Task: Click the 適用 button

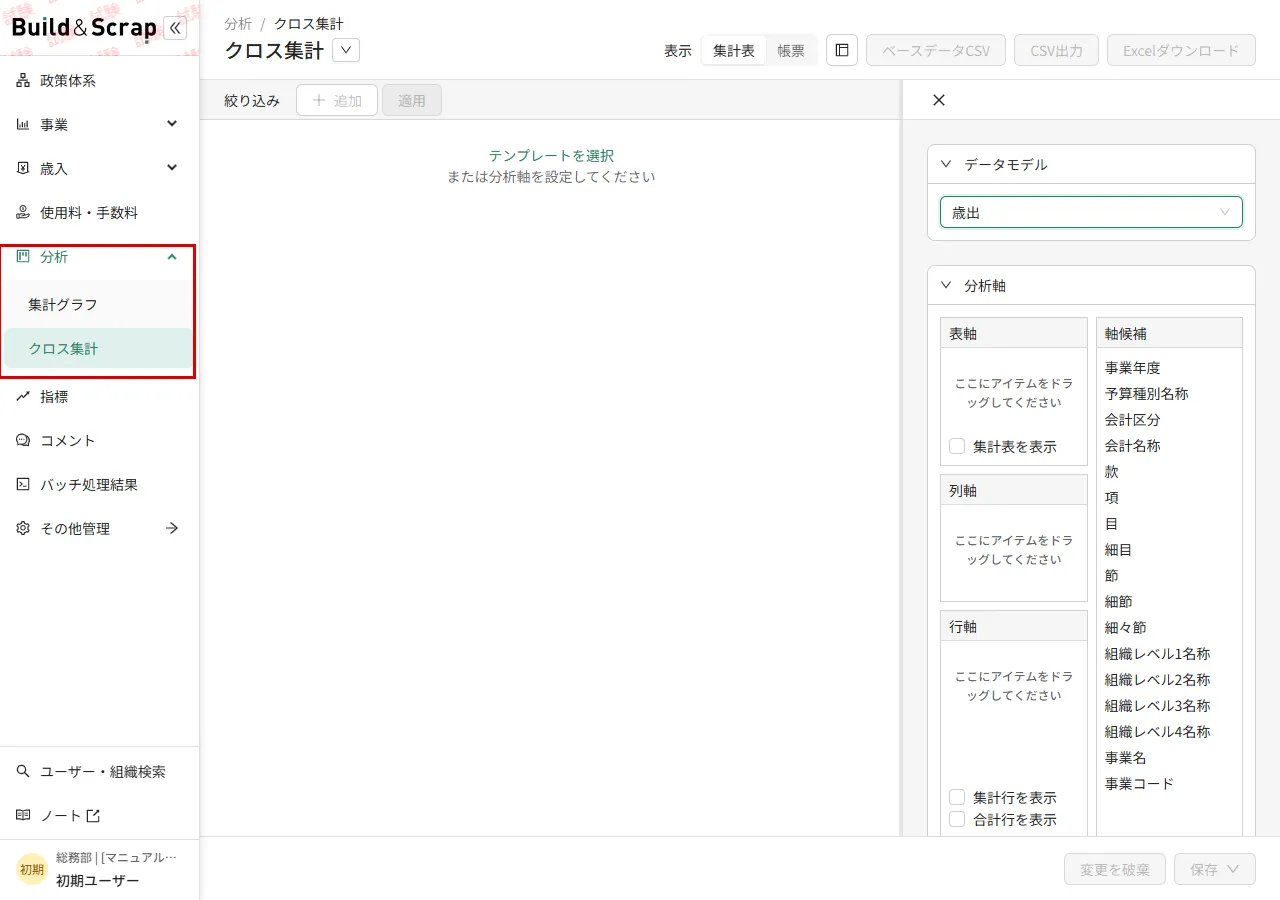Action: [412, 100]
